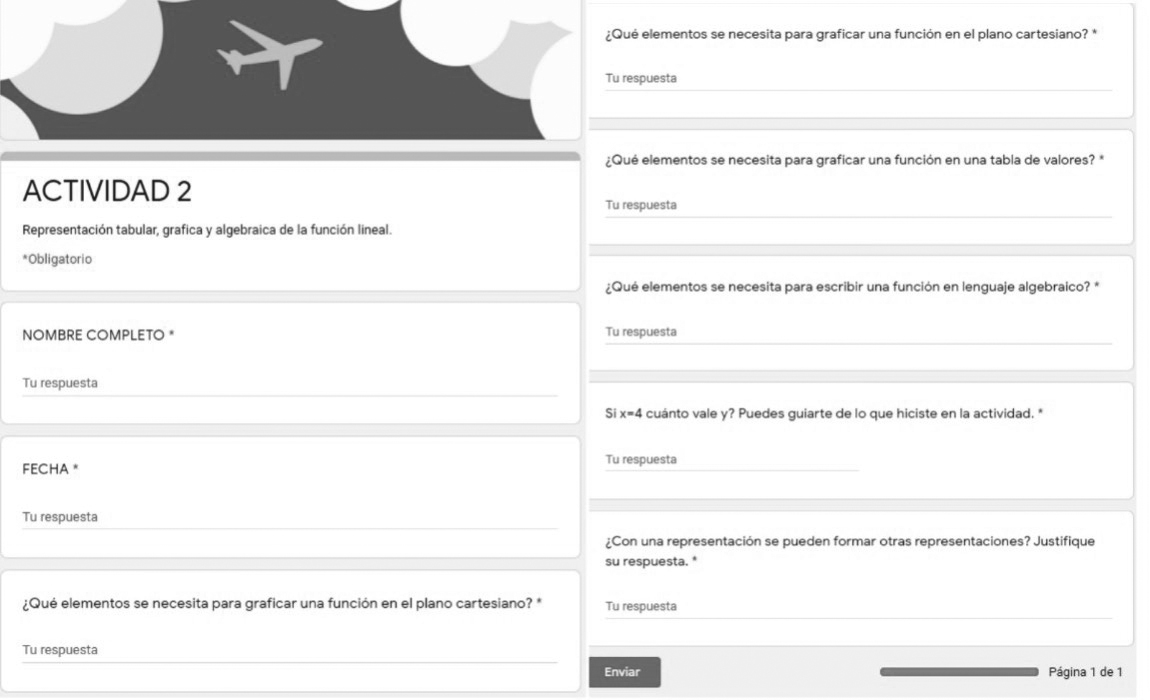Click the otras representaciones question text
1150x700 pixels.
click(850, 550)
